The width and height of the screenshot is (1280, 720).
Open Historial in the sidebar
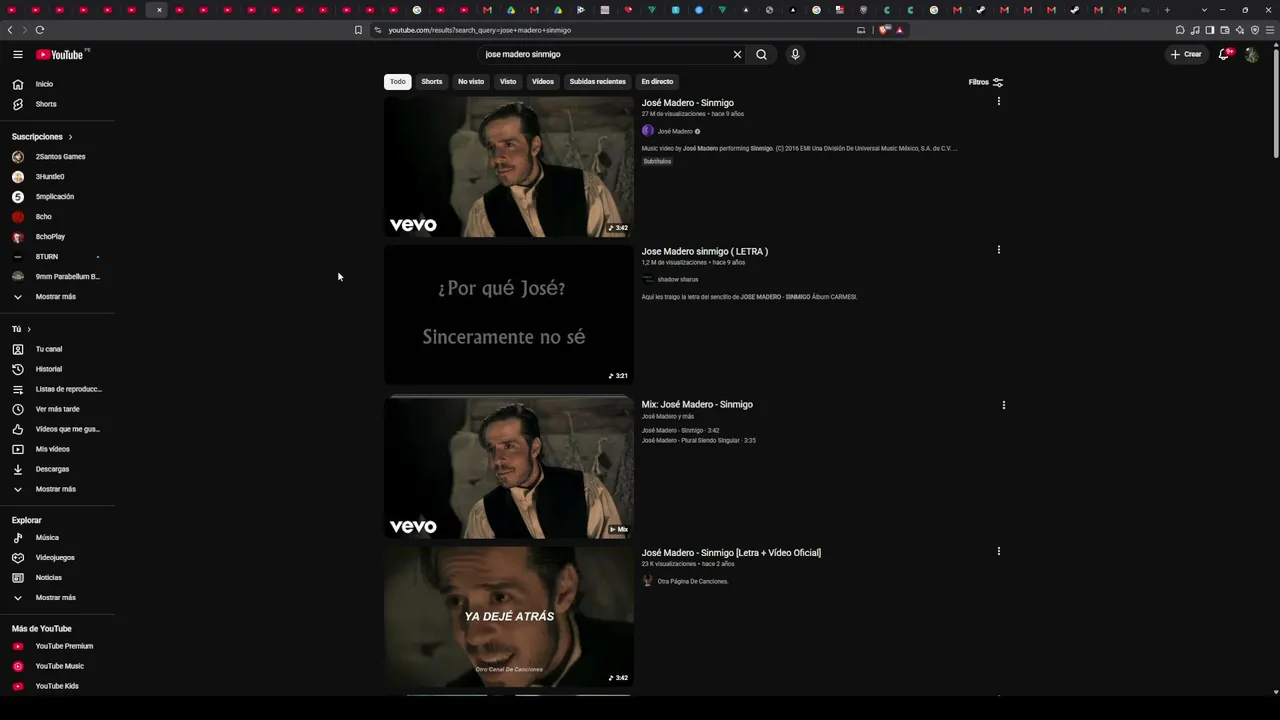click(x=57, y=369)
